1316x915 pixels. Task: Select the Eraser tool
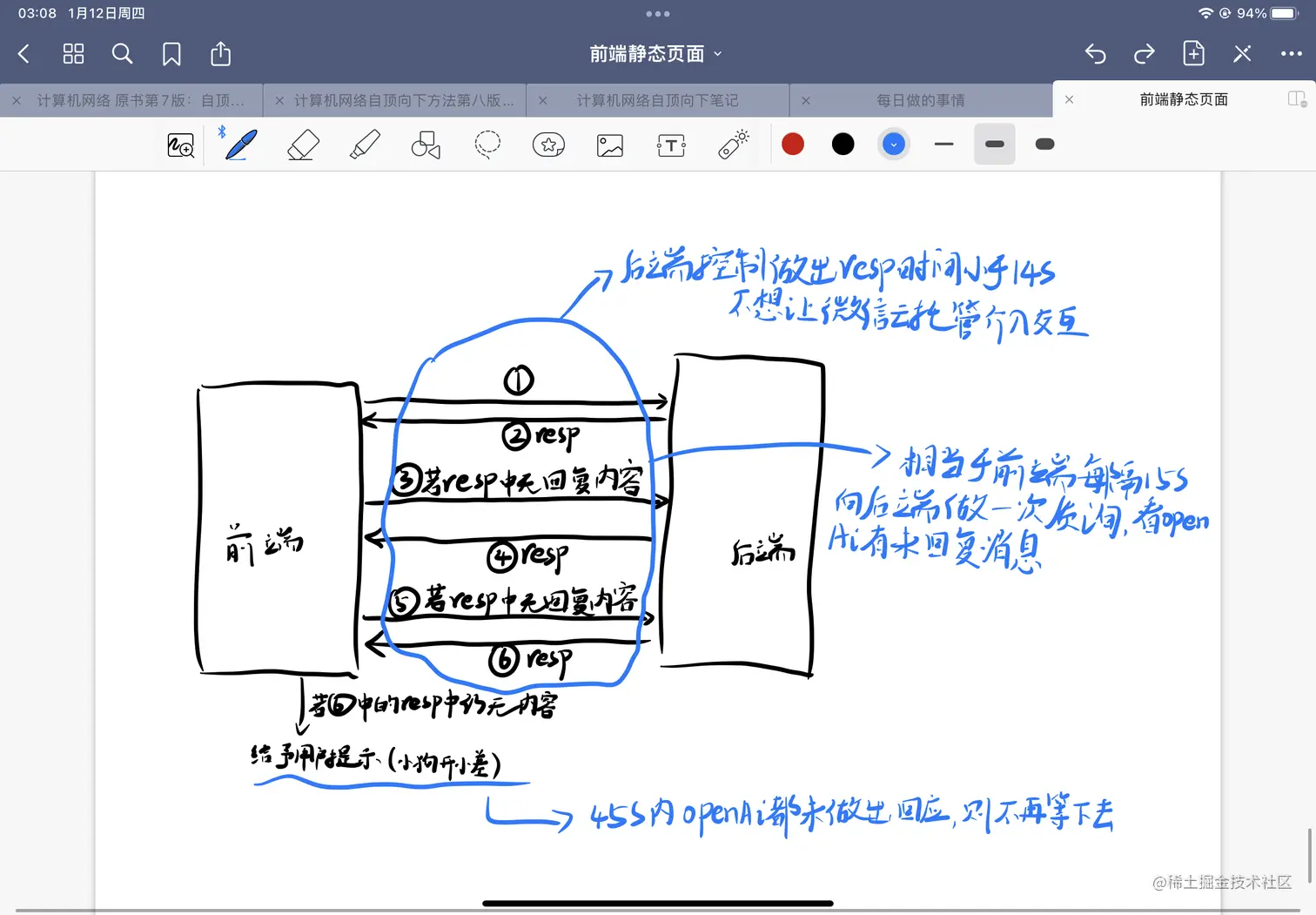coord(303,145)
